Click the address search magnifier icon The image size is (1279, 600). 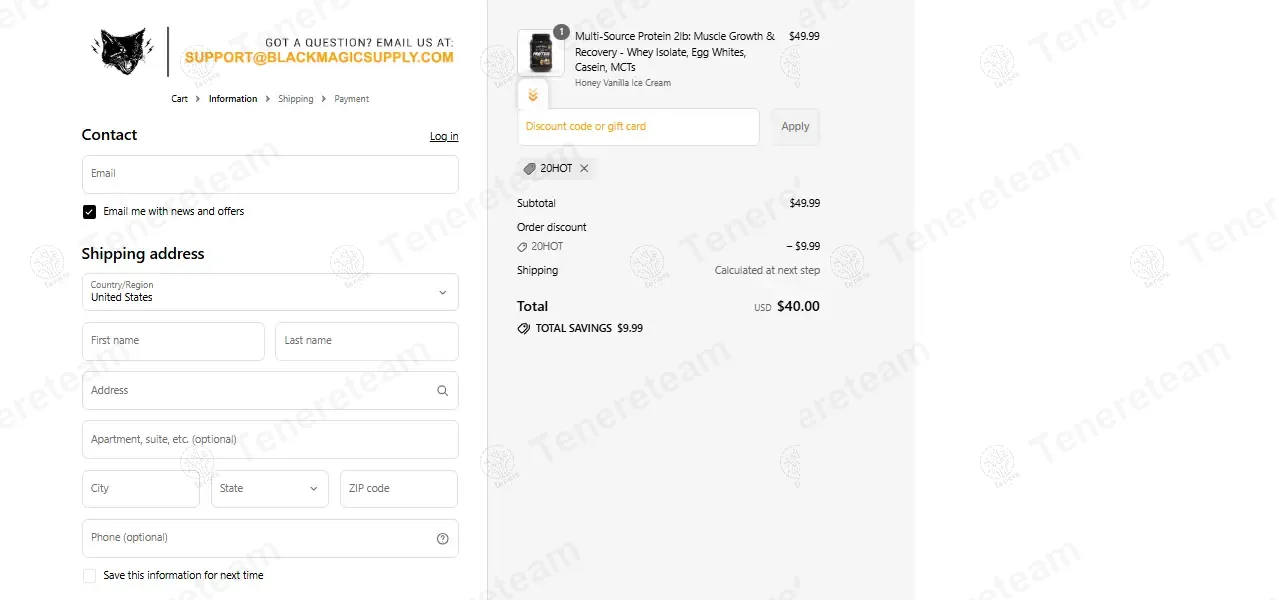(442, 391)
